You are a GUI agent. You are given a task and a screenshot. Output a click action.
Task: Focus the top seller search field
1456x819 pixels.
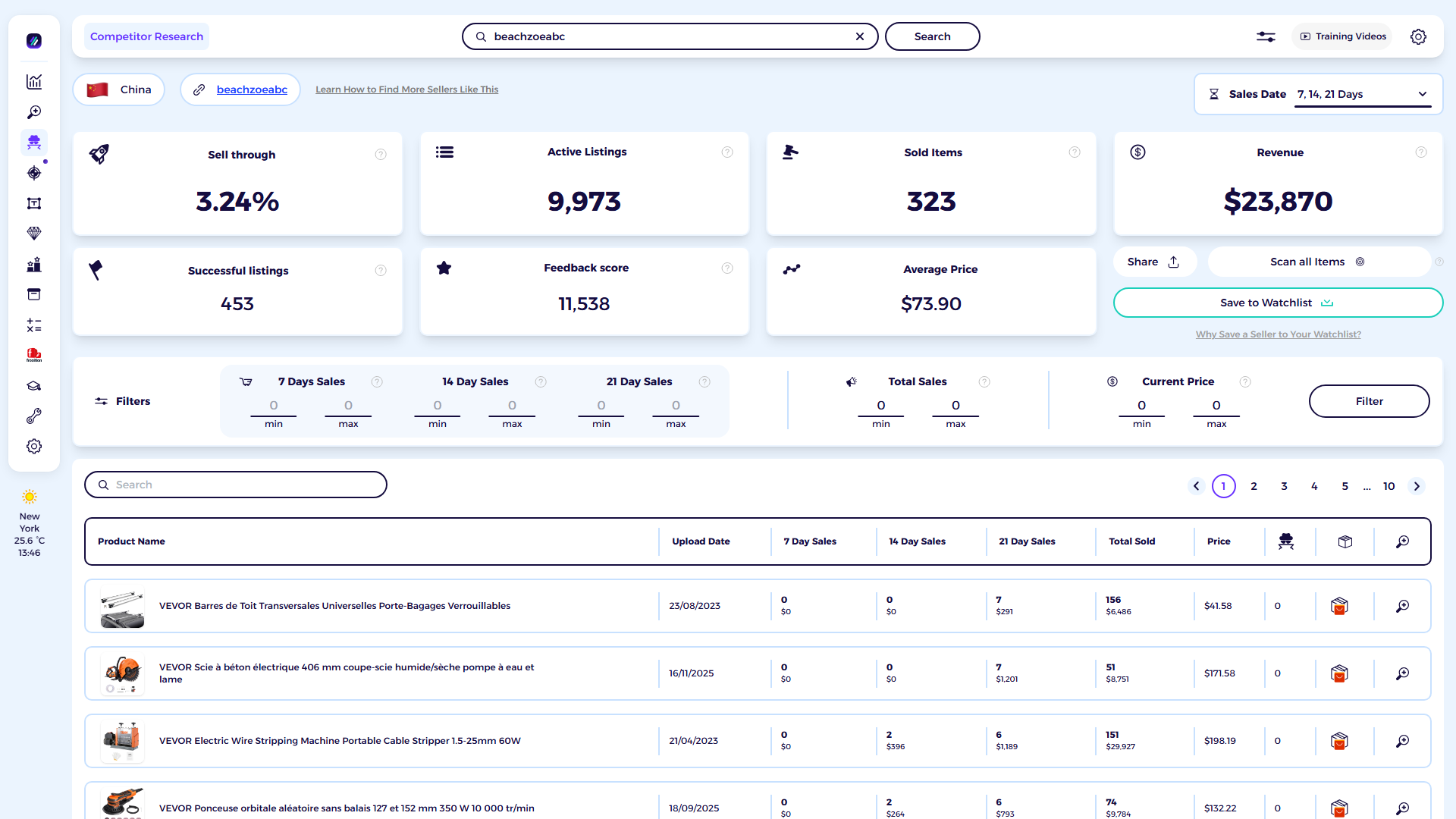coord(670,36)
